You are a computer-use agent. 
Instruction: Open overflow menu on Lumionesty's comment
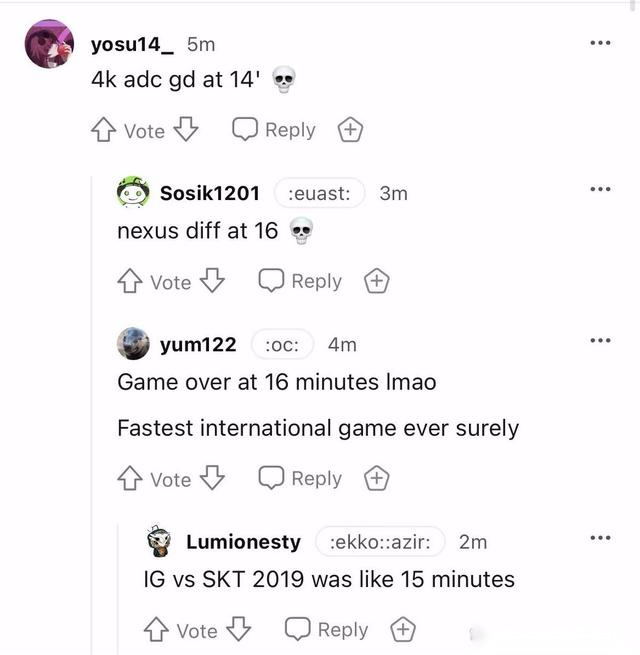(600, 539)
